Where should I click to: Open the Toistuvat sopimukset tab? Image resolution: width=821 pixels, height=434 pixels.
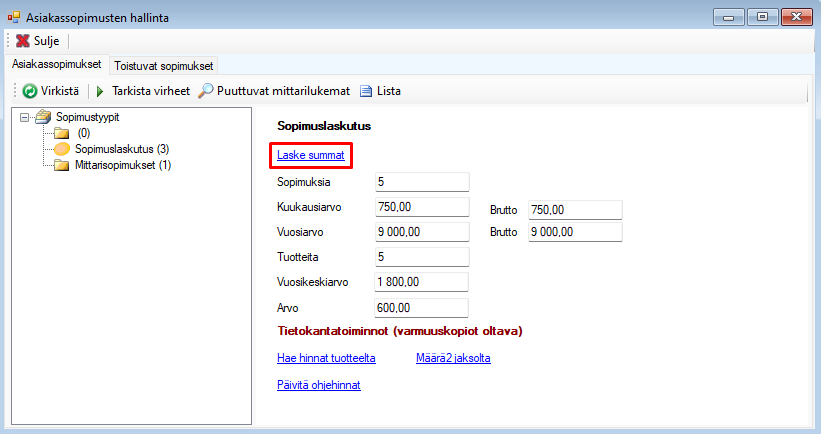(x=163, y=66)
